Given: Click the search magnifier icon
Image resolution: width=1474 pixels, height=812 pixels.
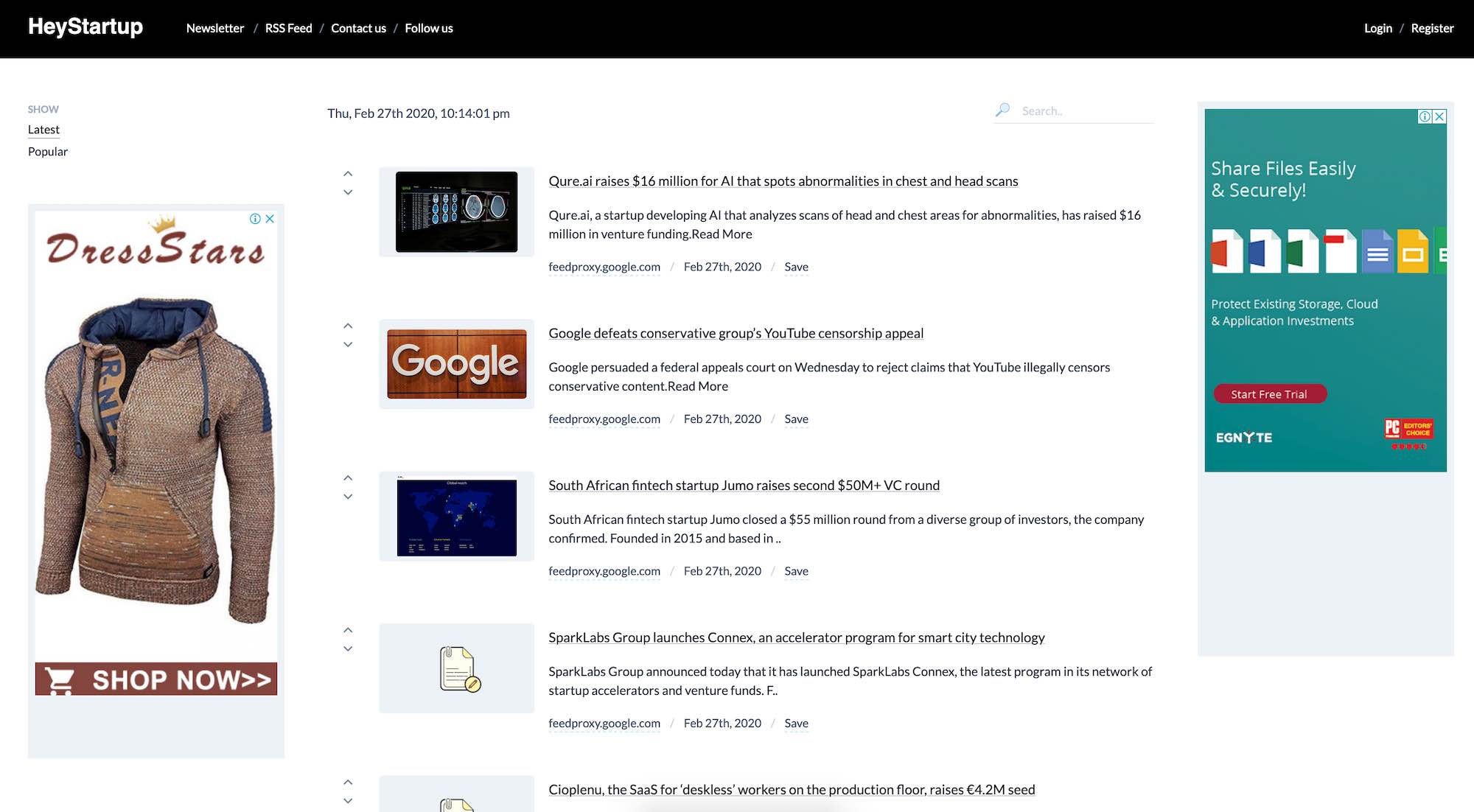Looking at the screenshot, I should tap(1002, 111).
